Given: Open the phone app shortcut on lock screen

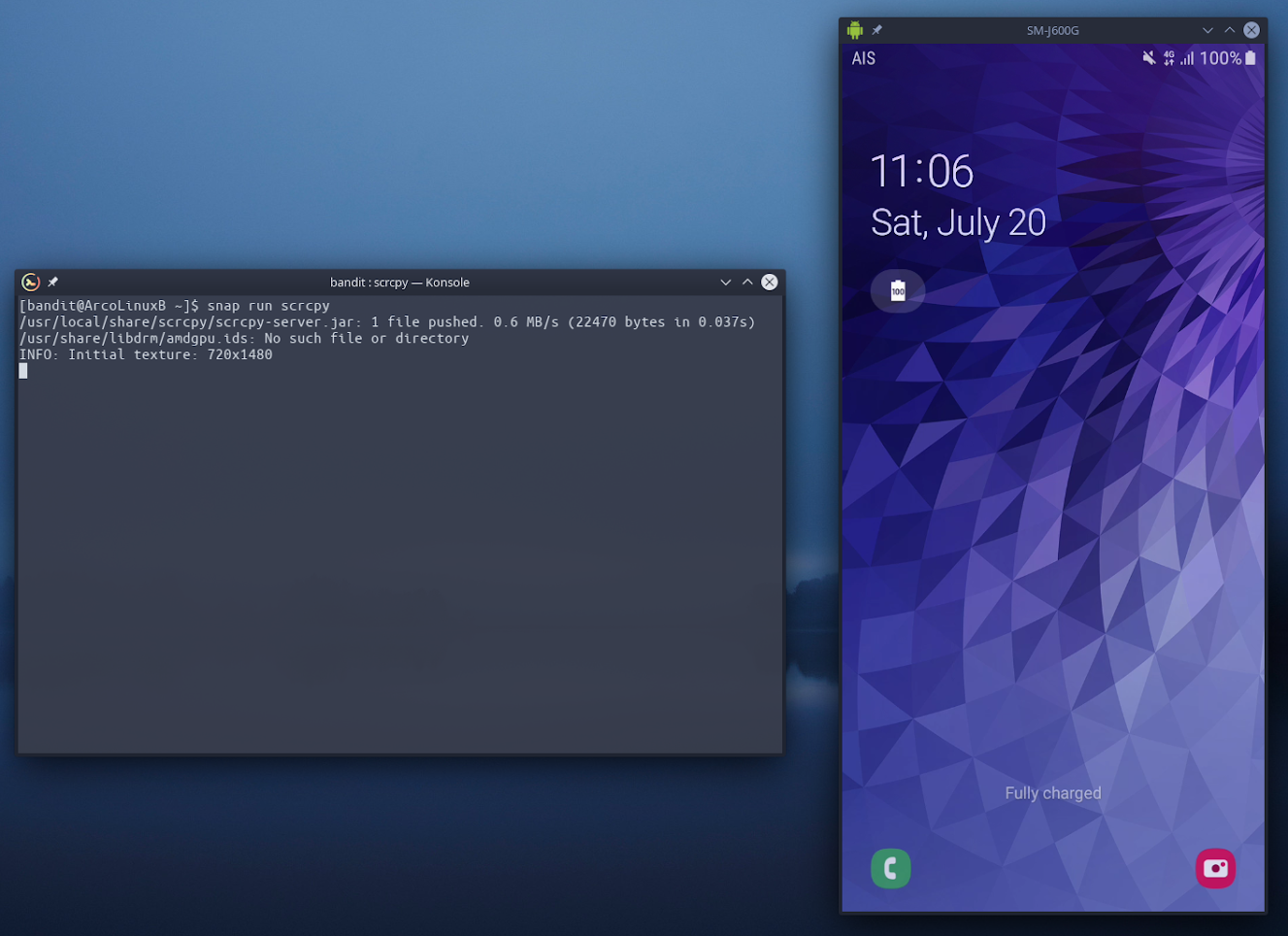Looking at the screenshot, I should point(890,868).
